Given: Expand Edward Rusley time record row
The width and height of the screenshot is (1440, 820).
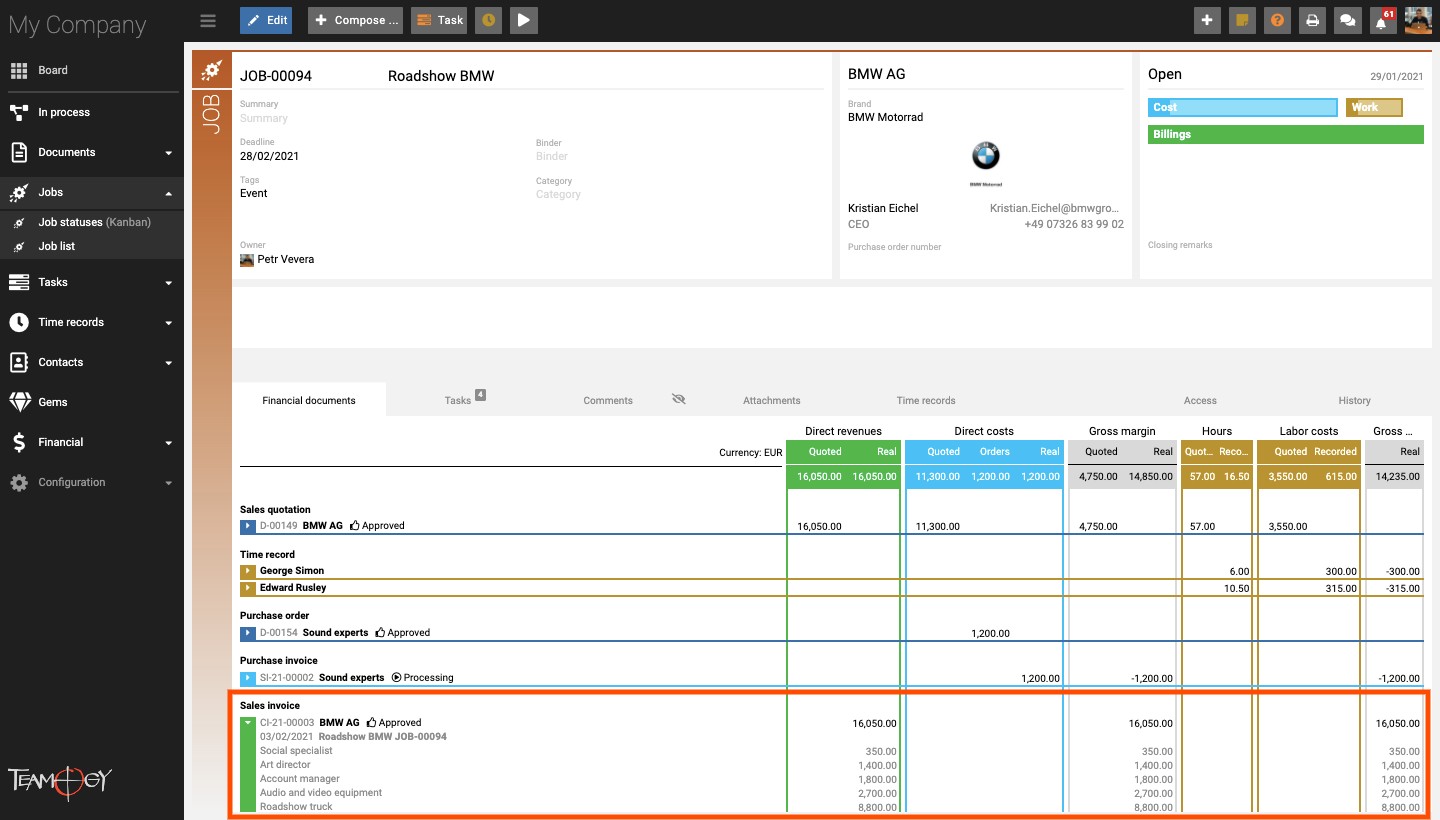Looking at the screenshot, I should pyautogui.click(x=248, y=588).
